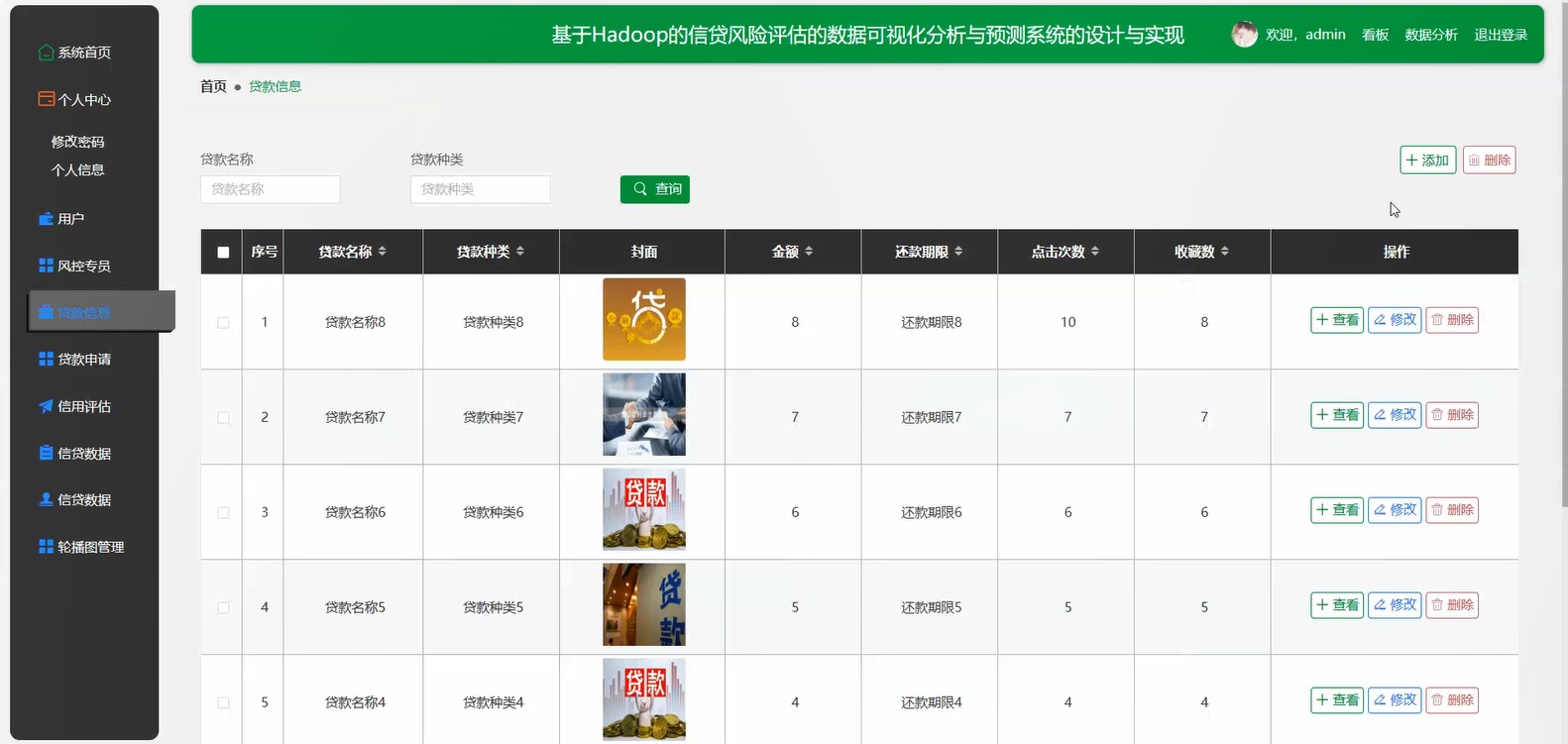
Task: Go to 首页 breadcrumb
Action: [213, 86]
